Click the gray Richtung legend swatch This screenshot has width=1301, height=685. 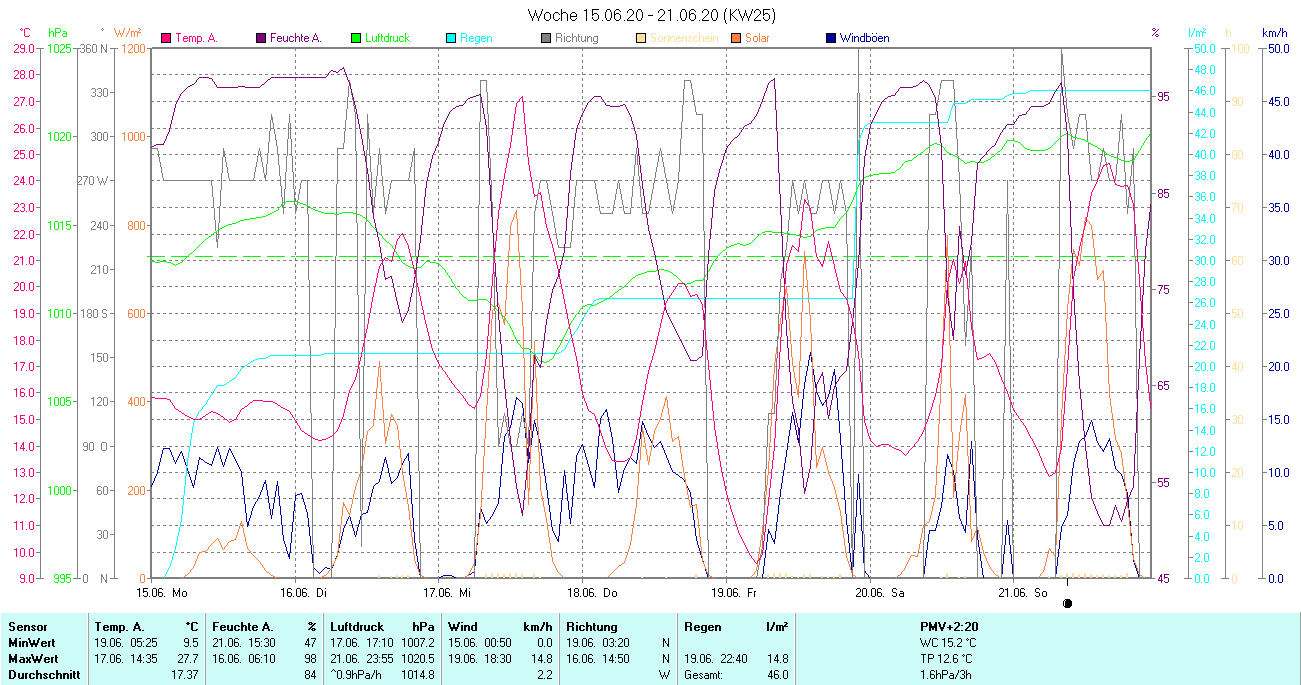pos(546,38)
